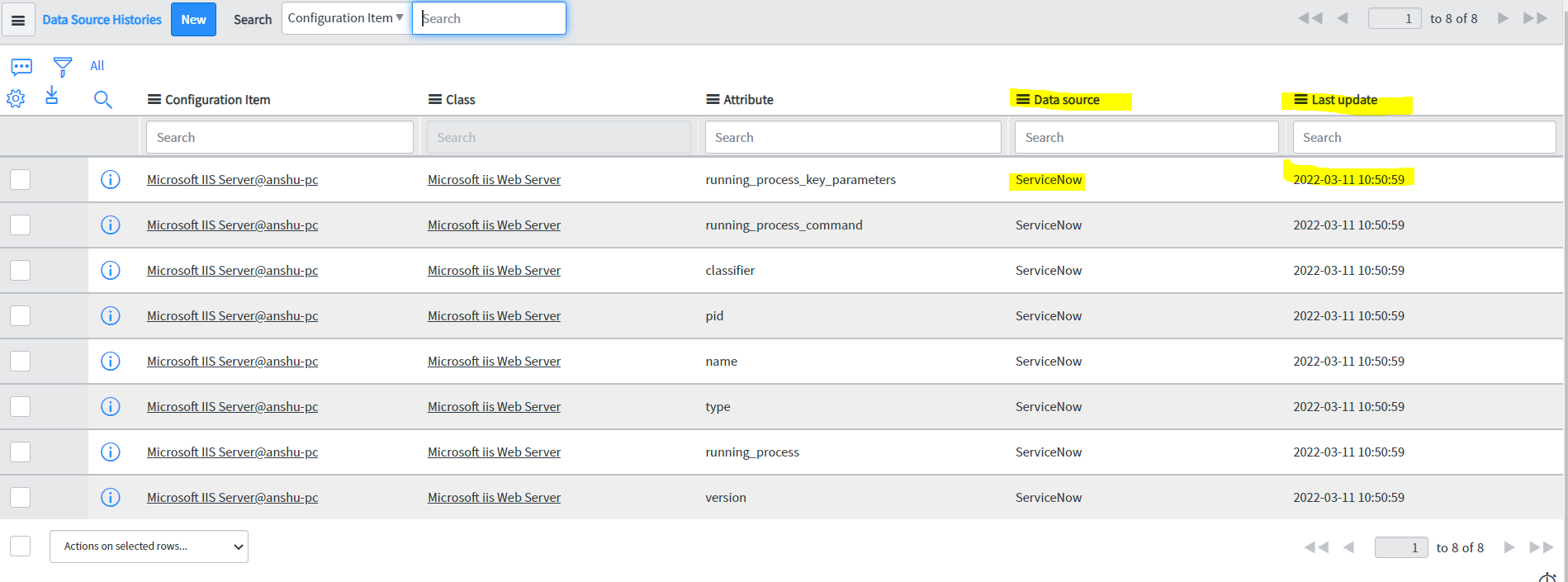
Task: Click the bottom page number field
Action: pyautogui.click(x=1401, y=547)
